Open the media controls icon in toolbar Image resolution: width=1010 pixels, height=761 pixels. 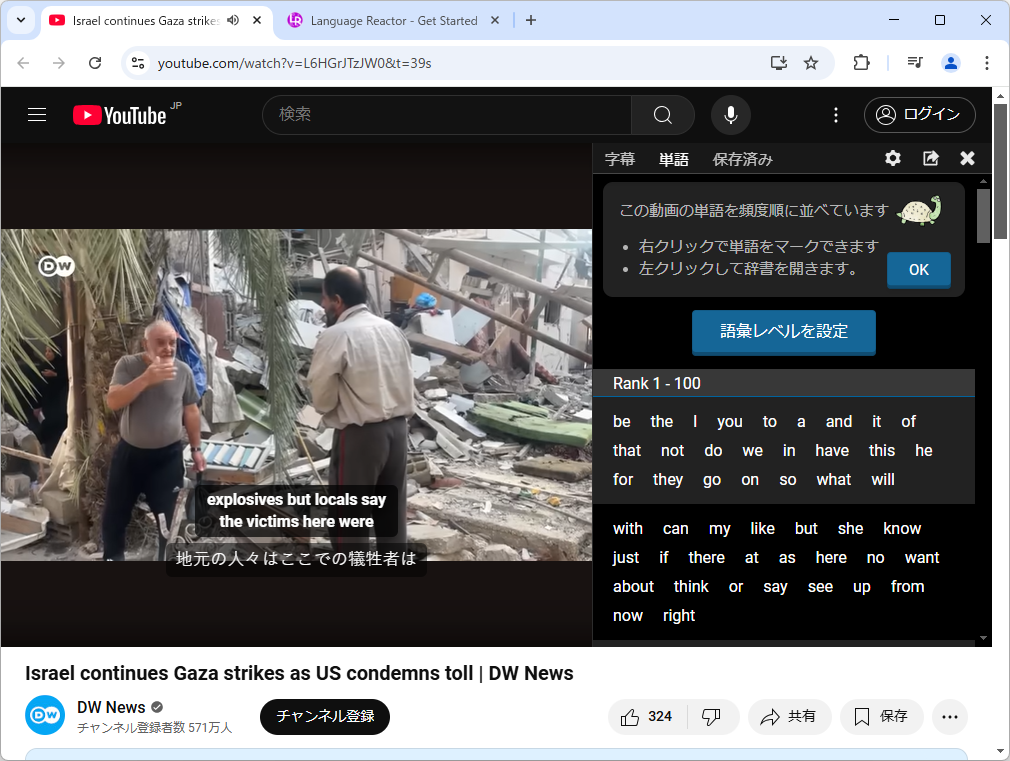click(x=915, y=63)
